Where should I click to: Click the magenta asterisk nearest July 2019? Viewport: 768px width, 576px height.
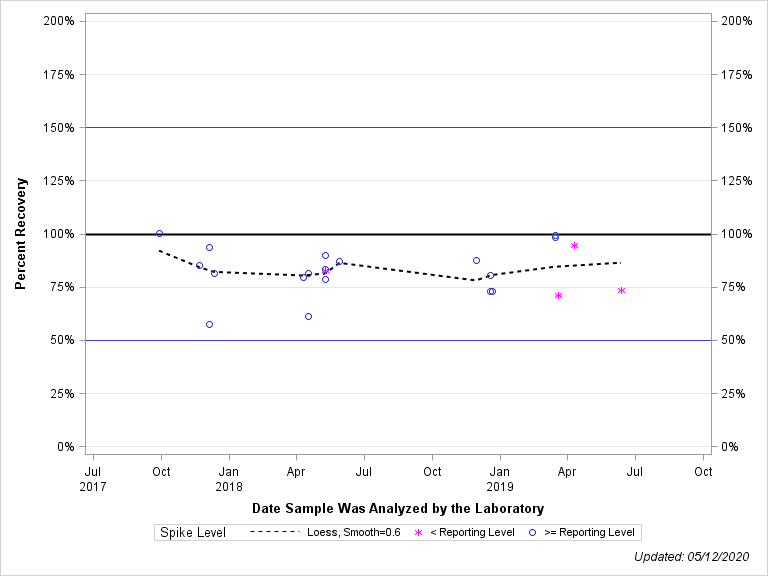click(621, 290)
